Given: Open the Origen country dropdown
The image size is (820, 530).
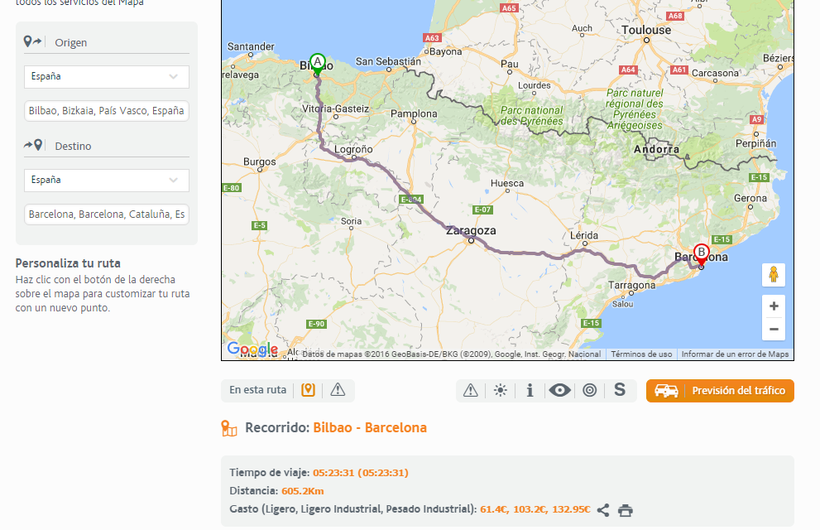Looking at the screenshot, I should (107, 77).
